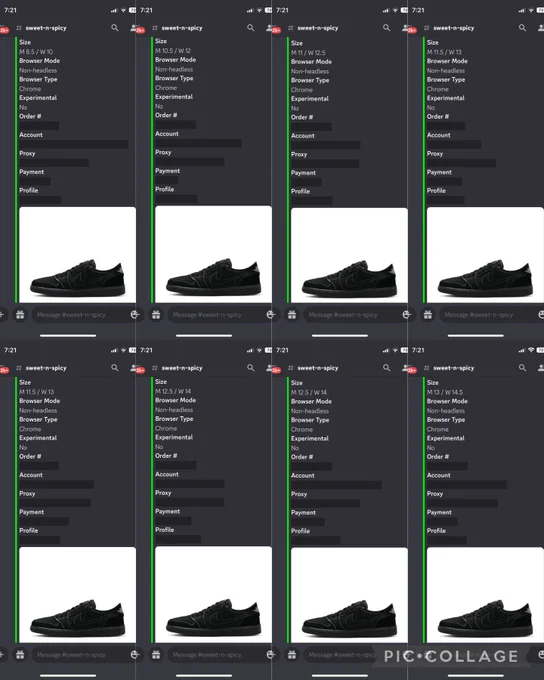Open shoe image in the M 8.5 / W 10 checkout
Image resolution: width=544 pixels, height=680 pixels.
click(x=78, y=255)
